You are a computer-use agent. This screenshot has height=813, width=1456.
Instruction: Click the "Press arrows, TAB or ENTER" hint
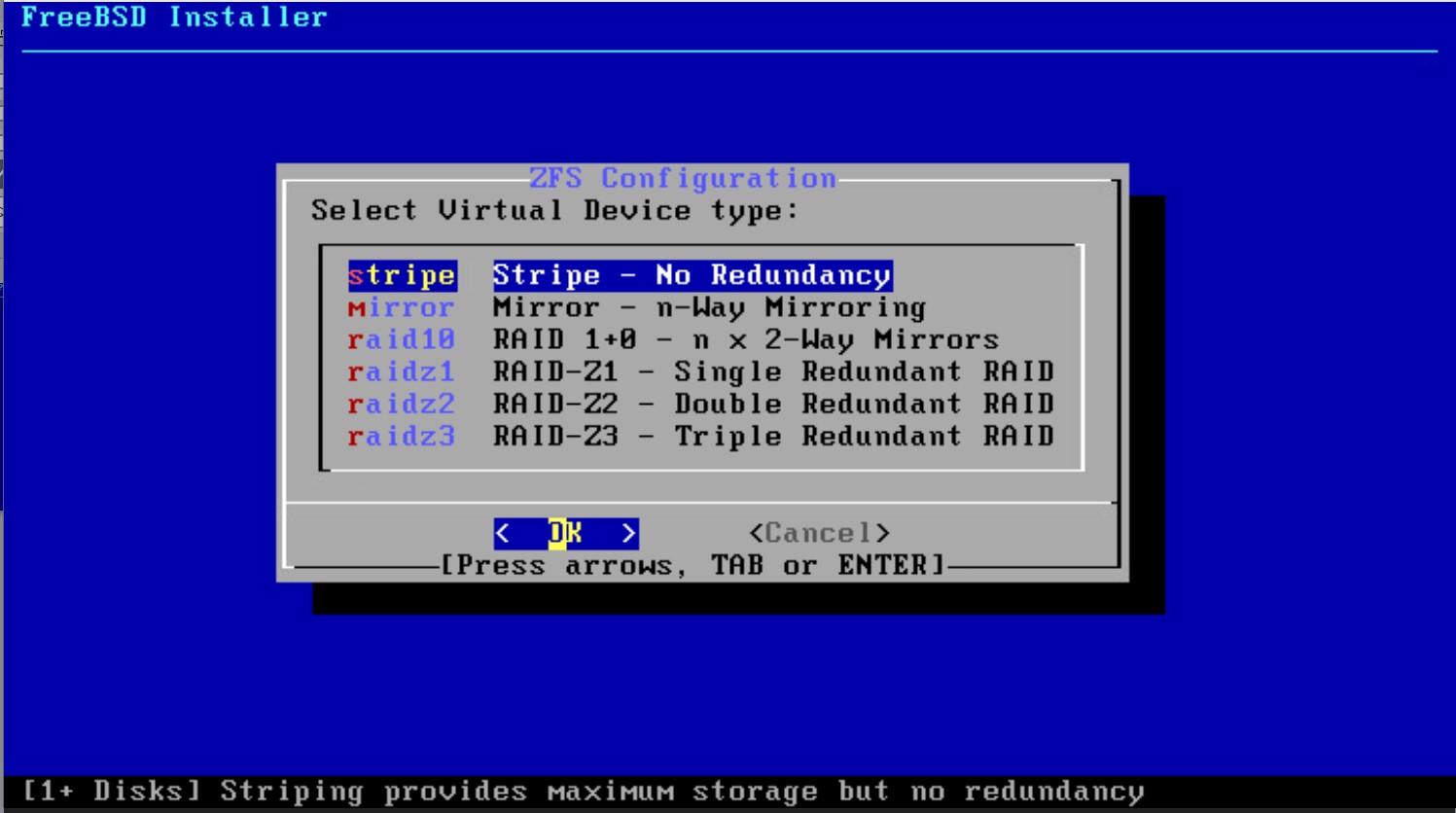tap(692, 565)
